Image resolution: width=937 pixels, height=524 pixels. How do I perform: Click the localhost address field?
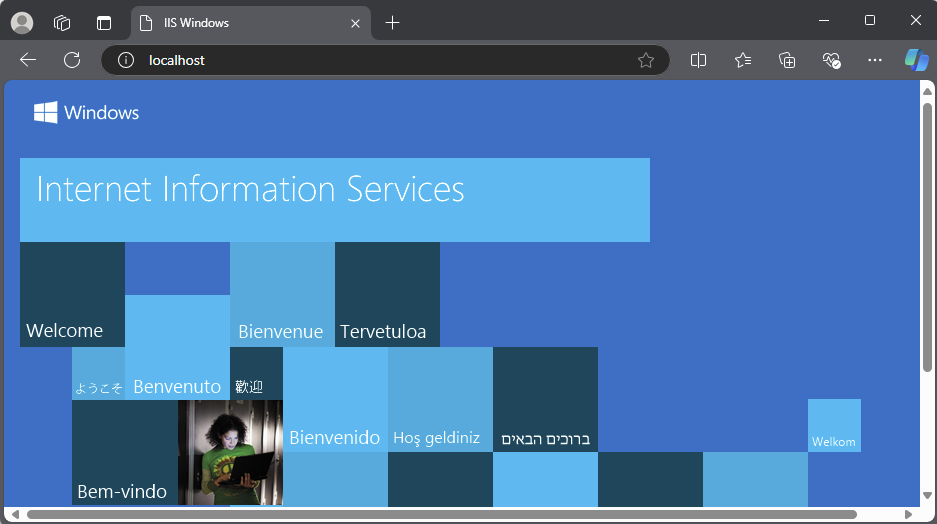point(385,60)
